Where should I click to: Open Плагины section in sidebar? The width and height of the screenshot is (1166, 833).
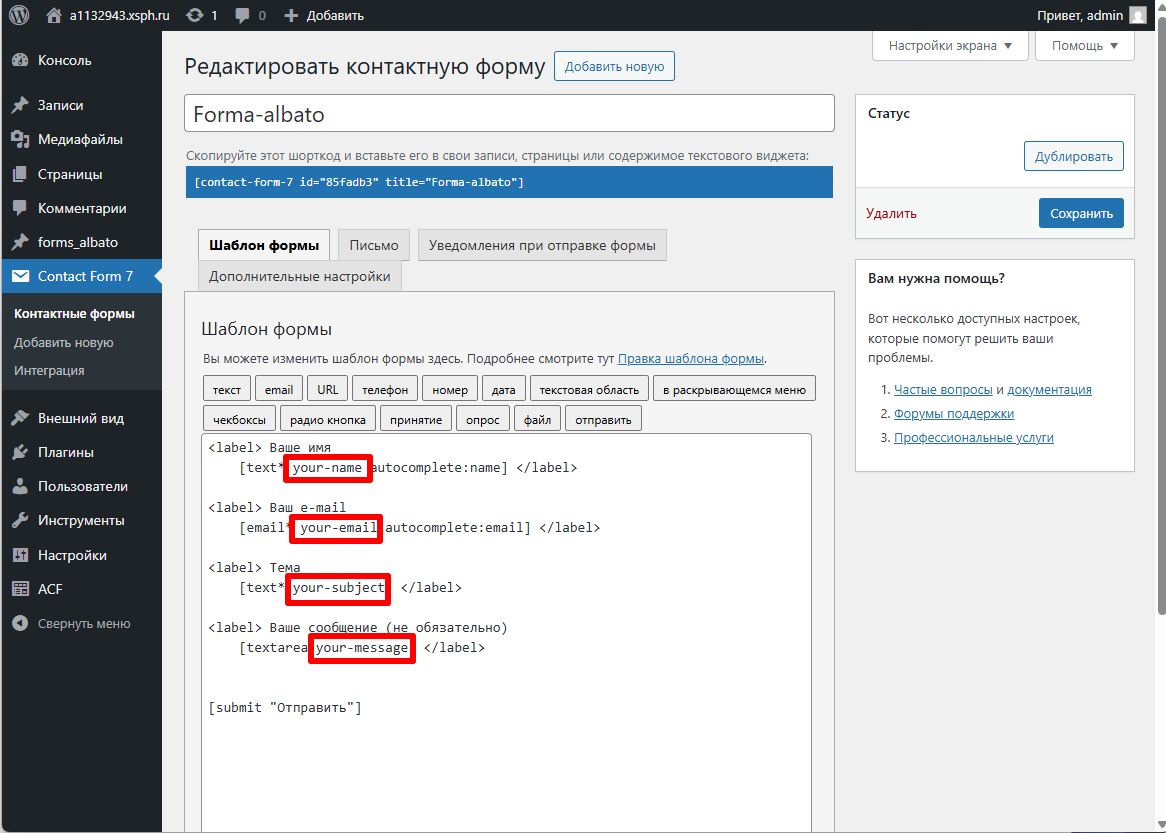click(66, 452)
